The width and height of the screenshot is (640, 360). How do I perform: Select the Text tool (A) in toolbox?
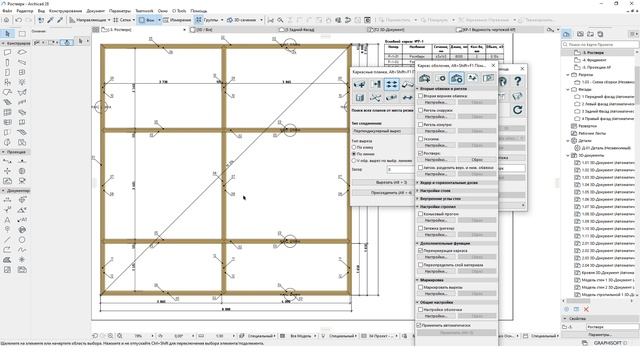[7, 220]
